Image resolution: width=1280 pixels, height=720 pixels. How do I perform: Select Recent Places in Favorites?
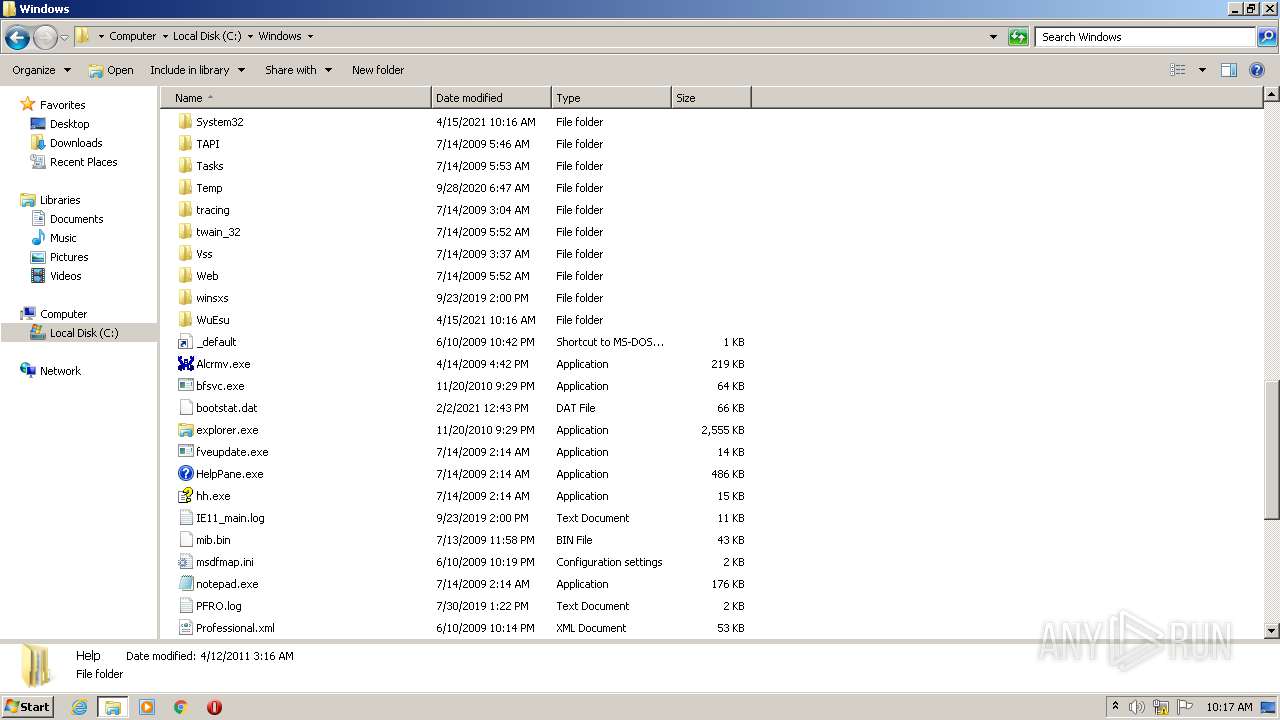coord(83,162)
